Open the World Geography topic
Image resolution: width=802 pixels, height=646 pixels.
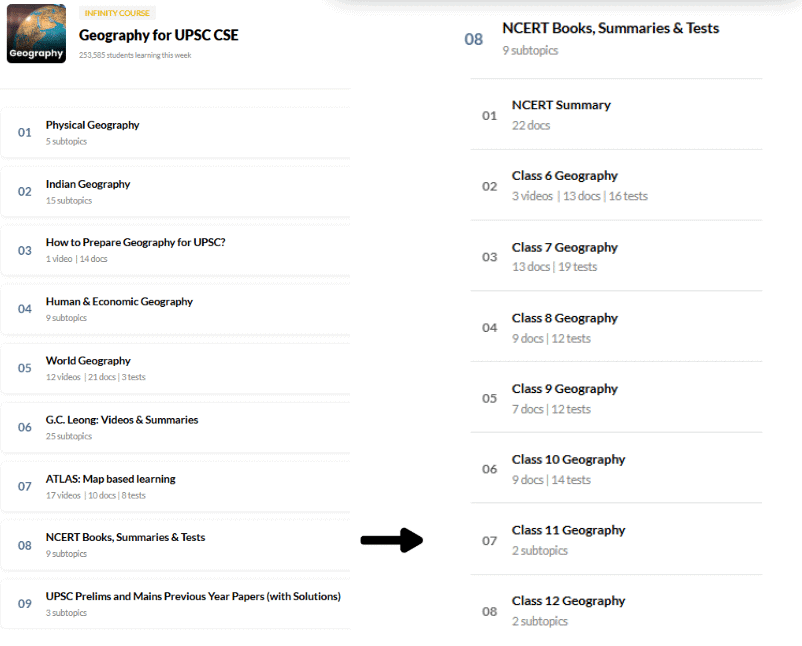175,368
